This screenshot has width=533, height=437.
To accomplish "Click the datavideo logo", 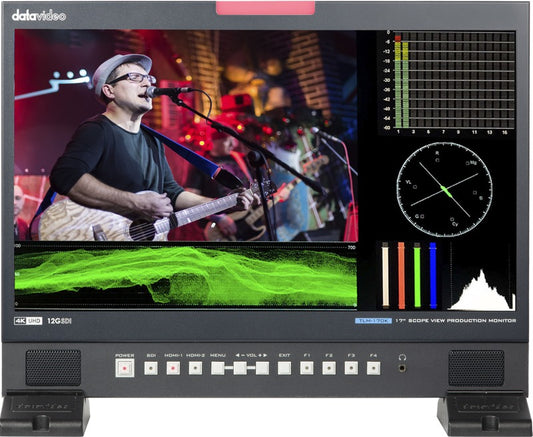I will [39, 16].
